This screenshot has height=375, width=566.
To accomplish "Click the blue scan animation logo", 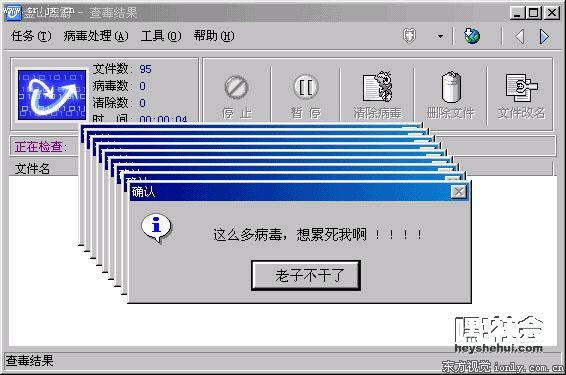I will pos(52,95).
